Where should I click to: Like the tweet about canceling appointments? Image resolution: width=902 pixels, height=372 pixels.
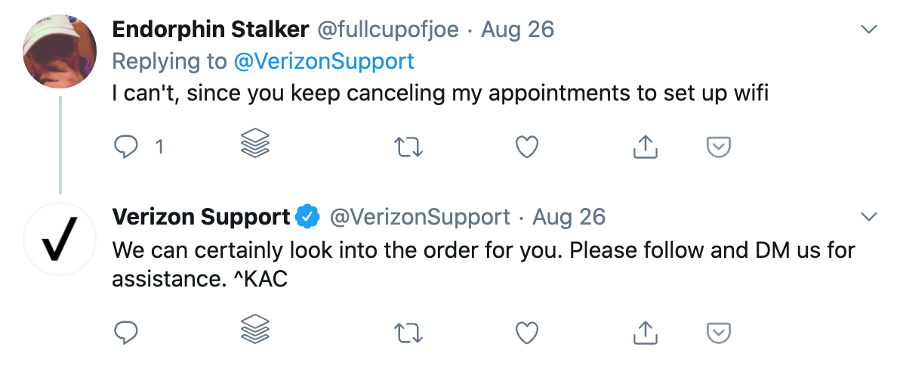(526, 147)
